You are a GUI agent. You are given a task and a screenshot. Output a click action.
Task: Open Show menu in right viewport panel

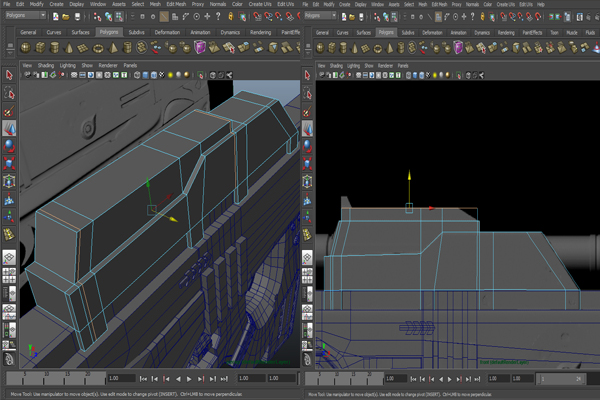[369, 66]
